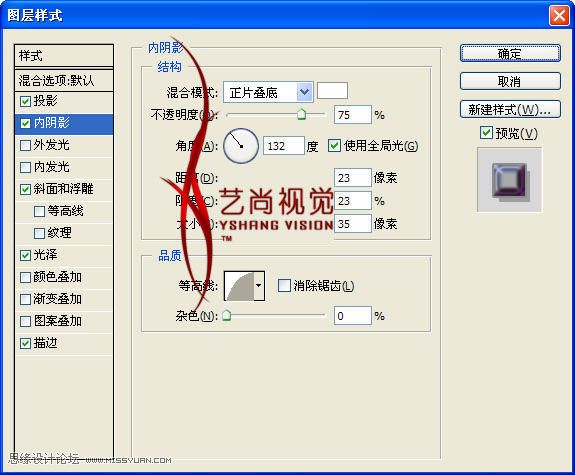
Task: Click the 不透明度 opacity slider handle
Action: (x=301, y=114)
